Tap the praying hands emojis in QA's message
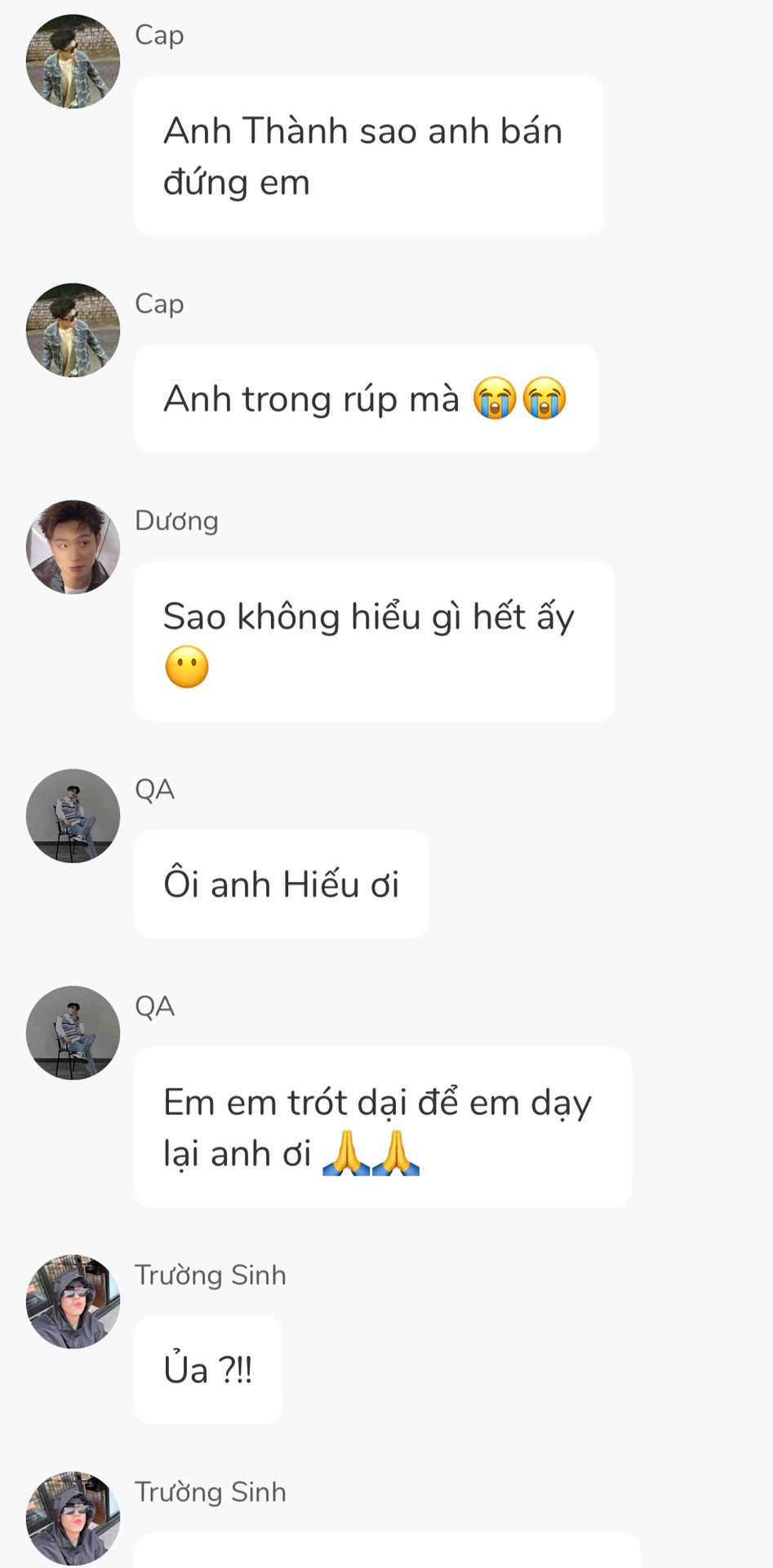The width and height of the screenshot is (773, 1568). (371, 1153)
